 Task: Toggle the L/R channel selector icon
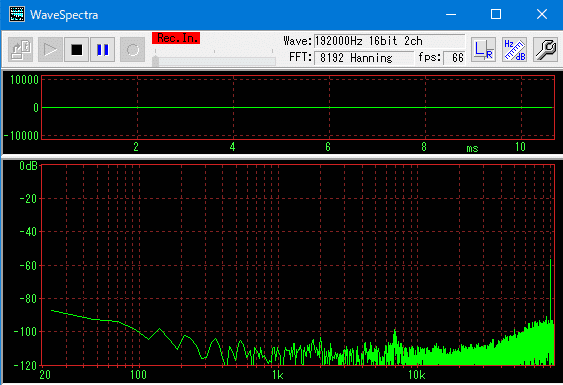[483, 50]
